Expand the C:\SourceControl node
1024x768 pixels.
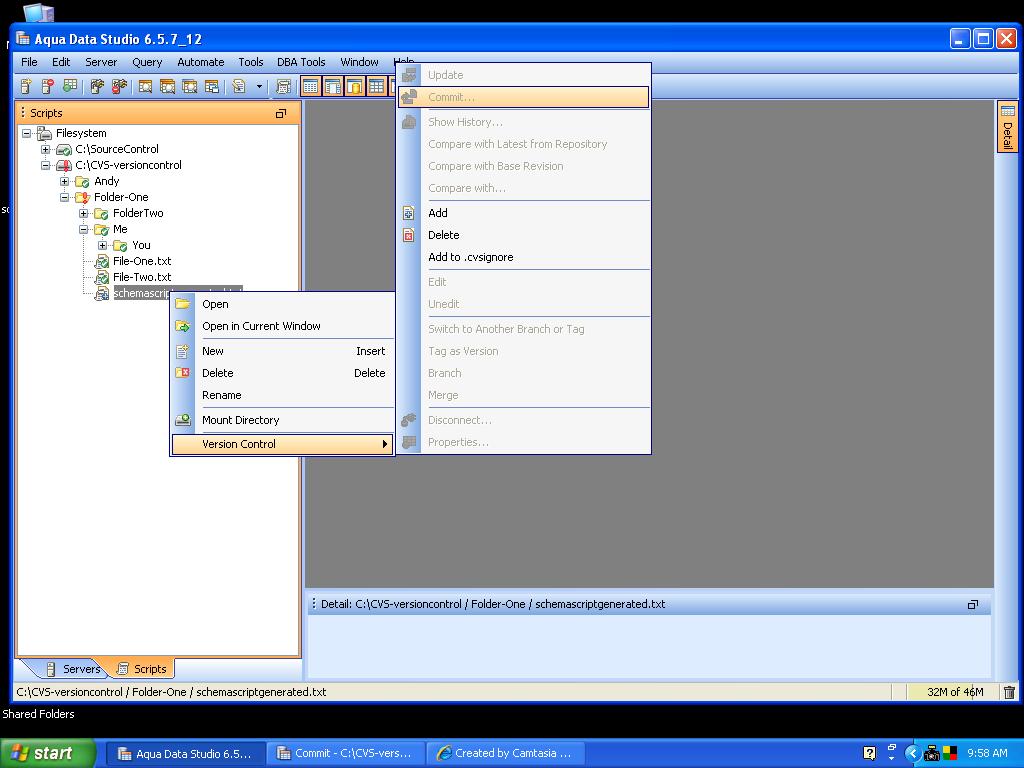pos(45,150)
